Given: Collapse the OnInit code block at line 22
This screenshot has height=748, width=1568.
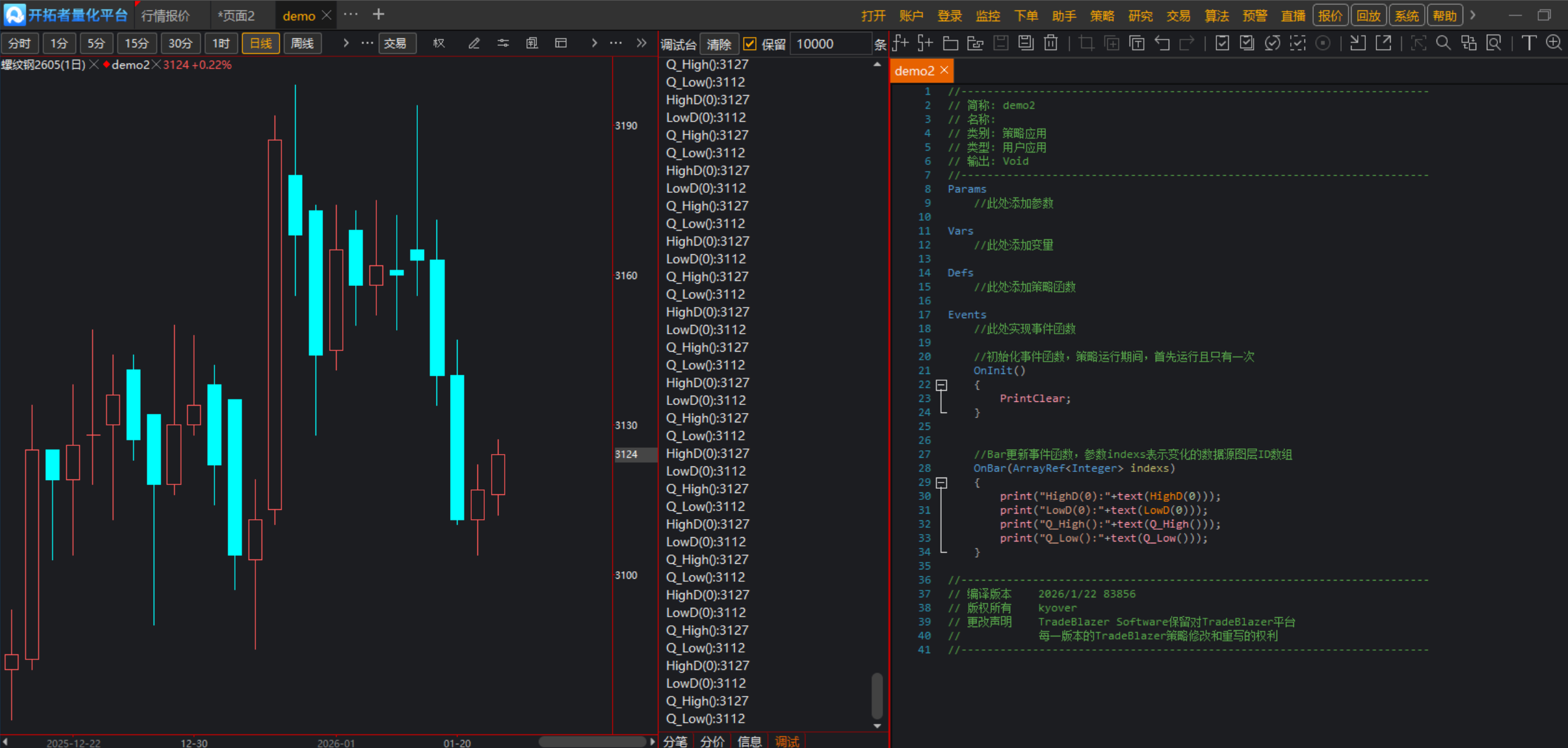Looking at the screenshot, I should pyautogui.click(x=941, y=385).
